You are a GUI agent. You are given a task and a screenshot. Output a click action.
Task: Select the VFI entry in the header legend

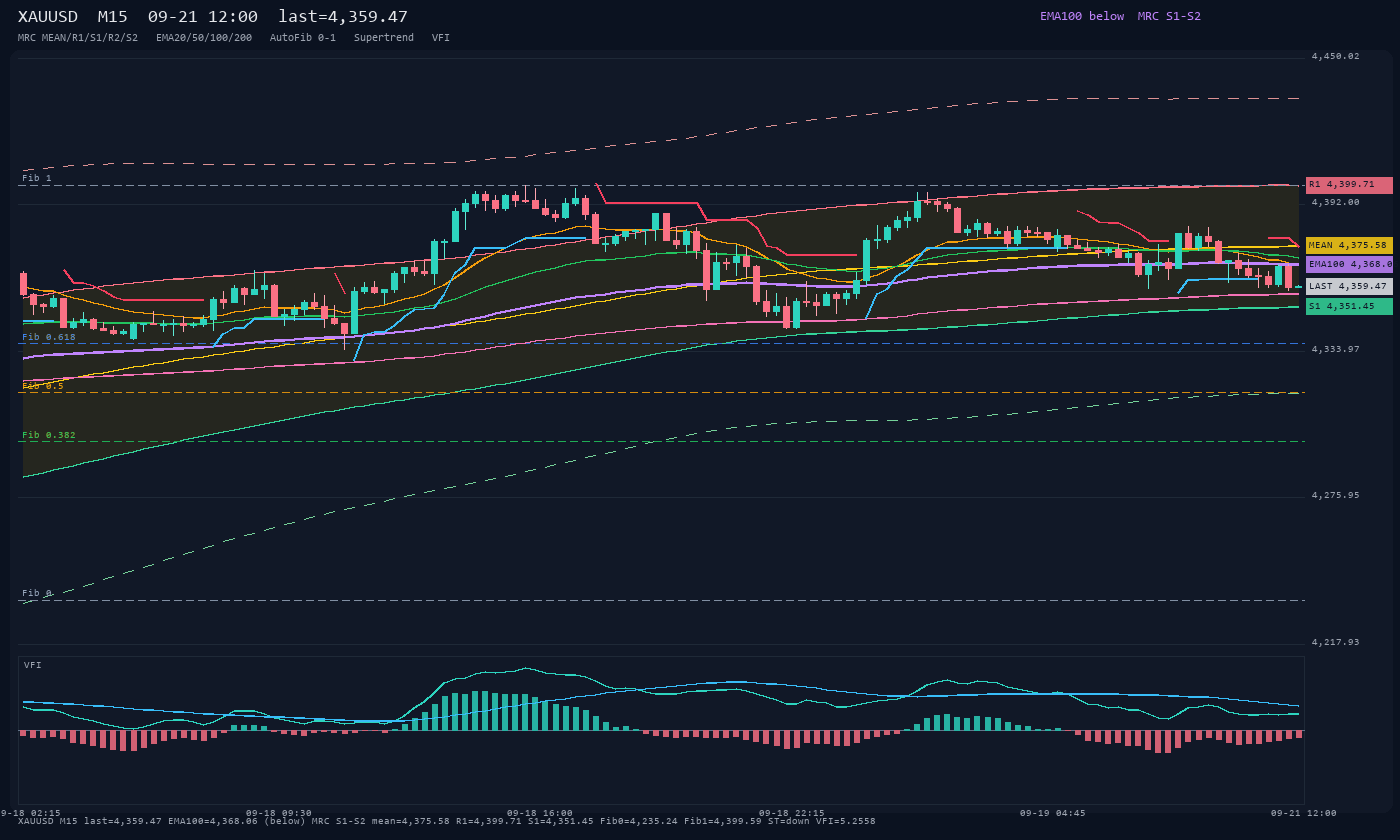click(x=441, y=38)
